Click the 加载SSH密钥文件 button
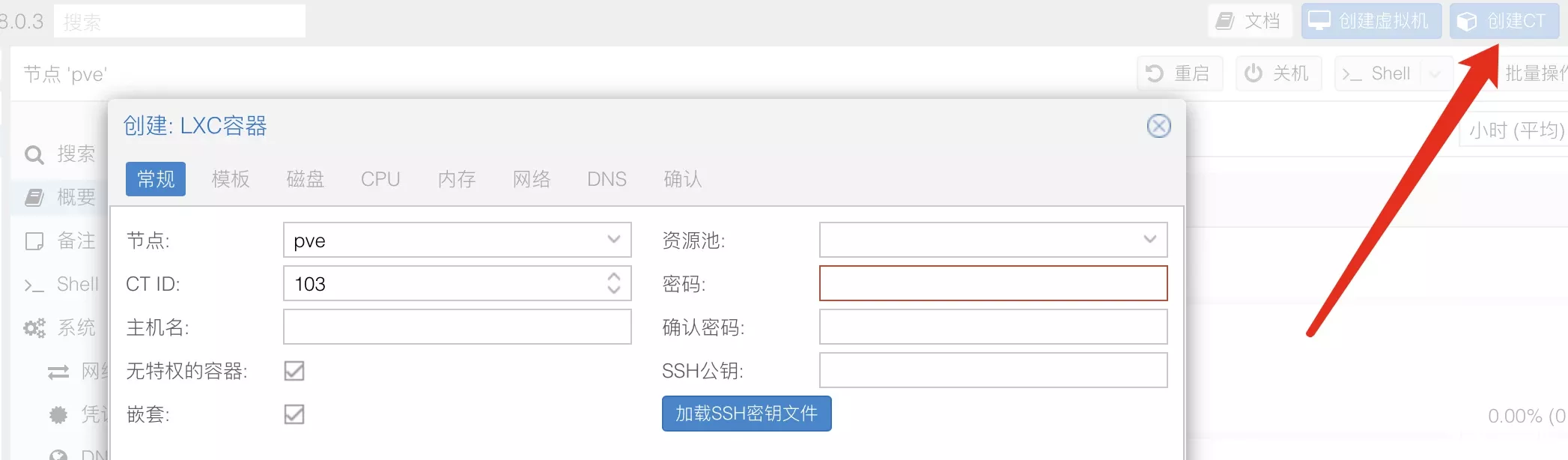This screenshot has width=1568, height=460. 747,414
